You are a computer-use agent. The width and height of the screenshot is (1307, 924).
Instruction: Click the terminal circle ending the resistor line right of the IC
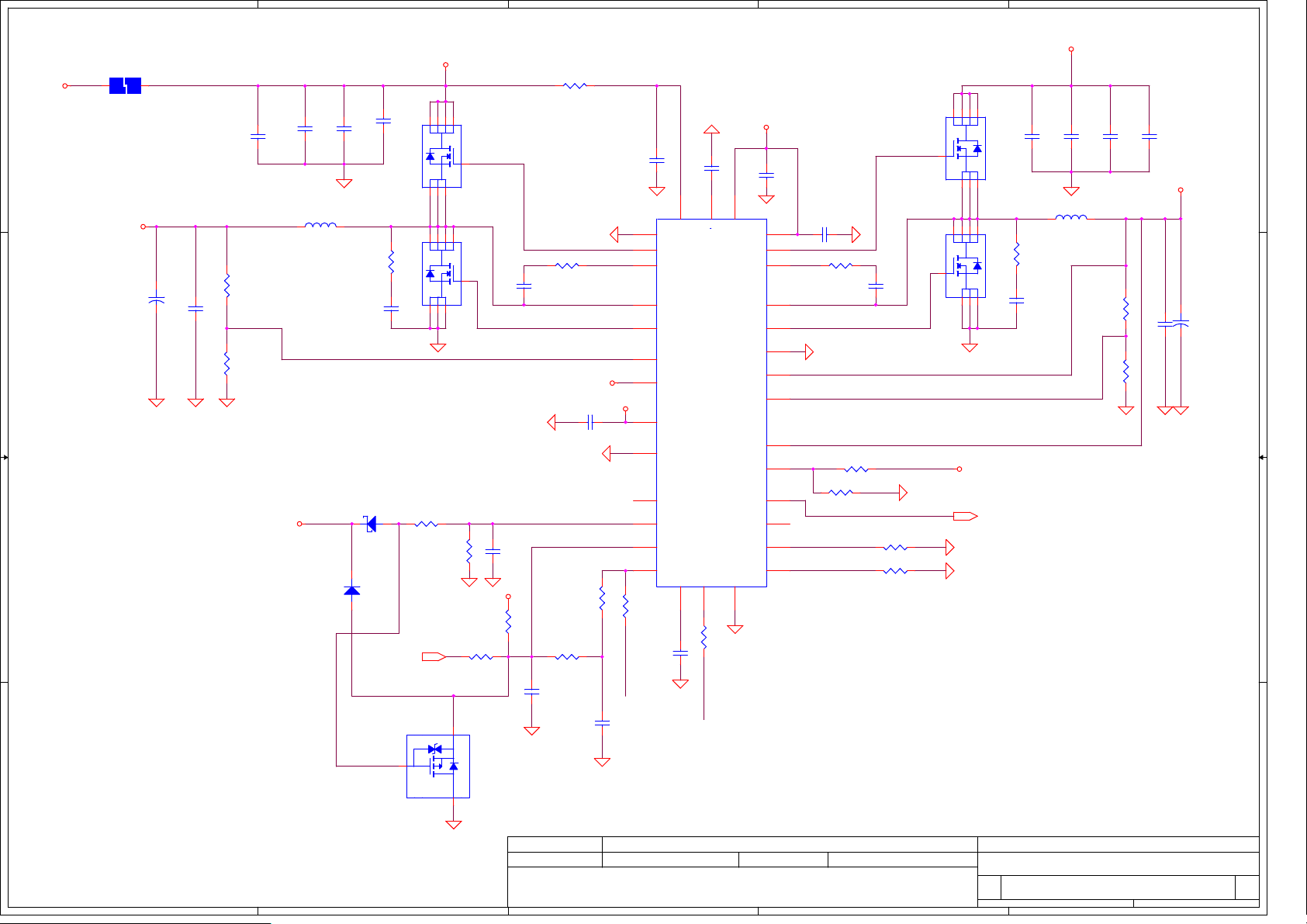coord(960,469)
